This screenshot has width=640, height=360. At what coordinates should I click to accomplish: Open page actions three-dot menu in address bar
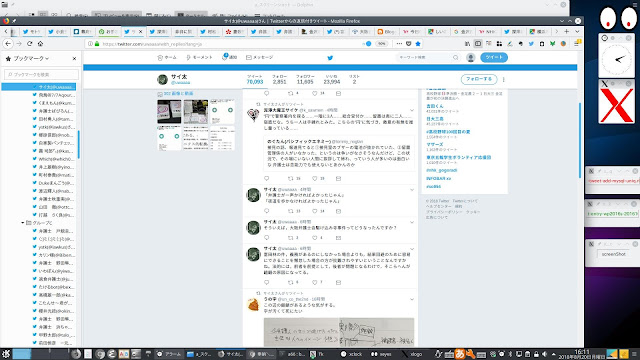[399, 44]
